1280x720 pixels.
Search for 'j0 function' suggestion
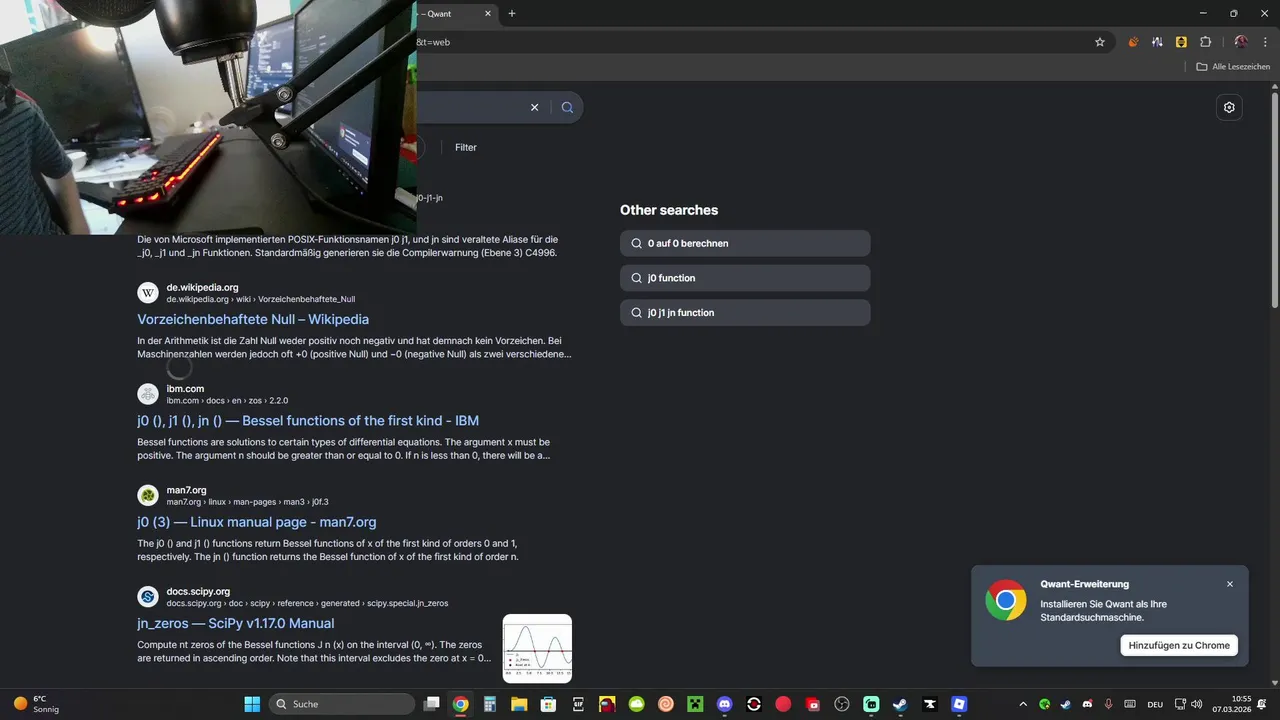tap(745, 278)
